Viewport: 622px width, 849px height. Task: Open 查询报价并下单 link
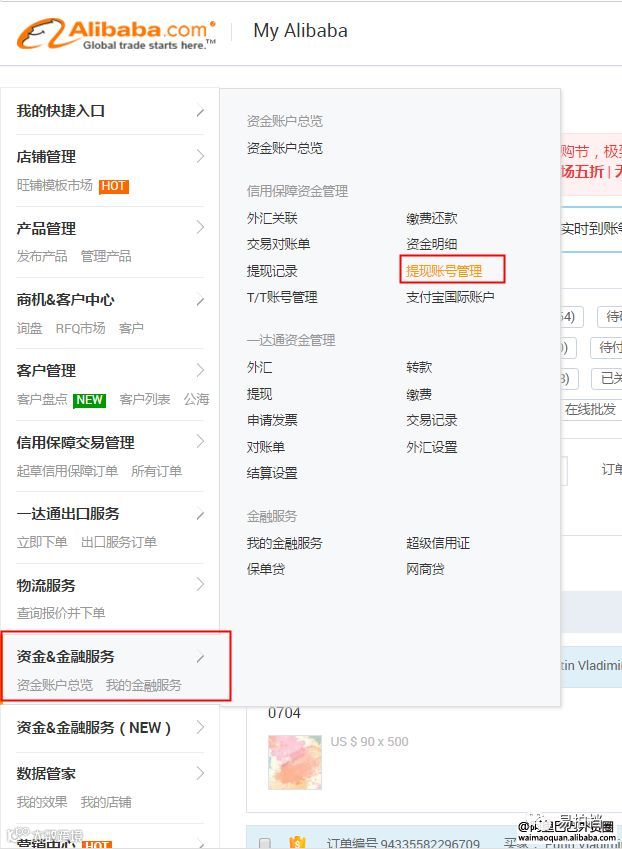(61, 613)
